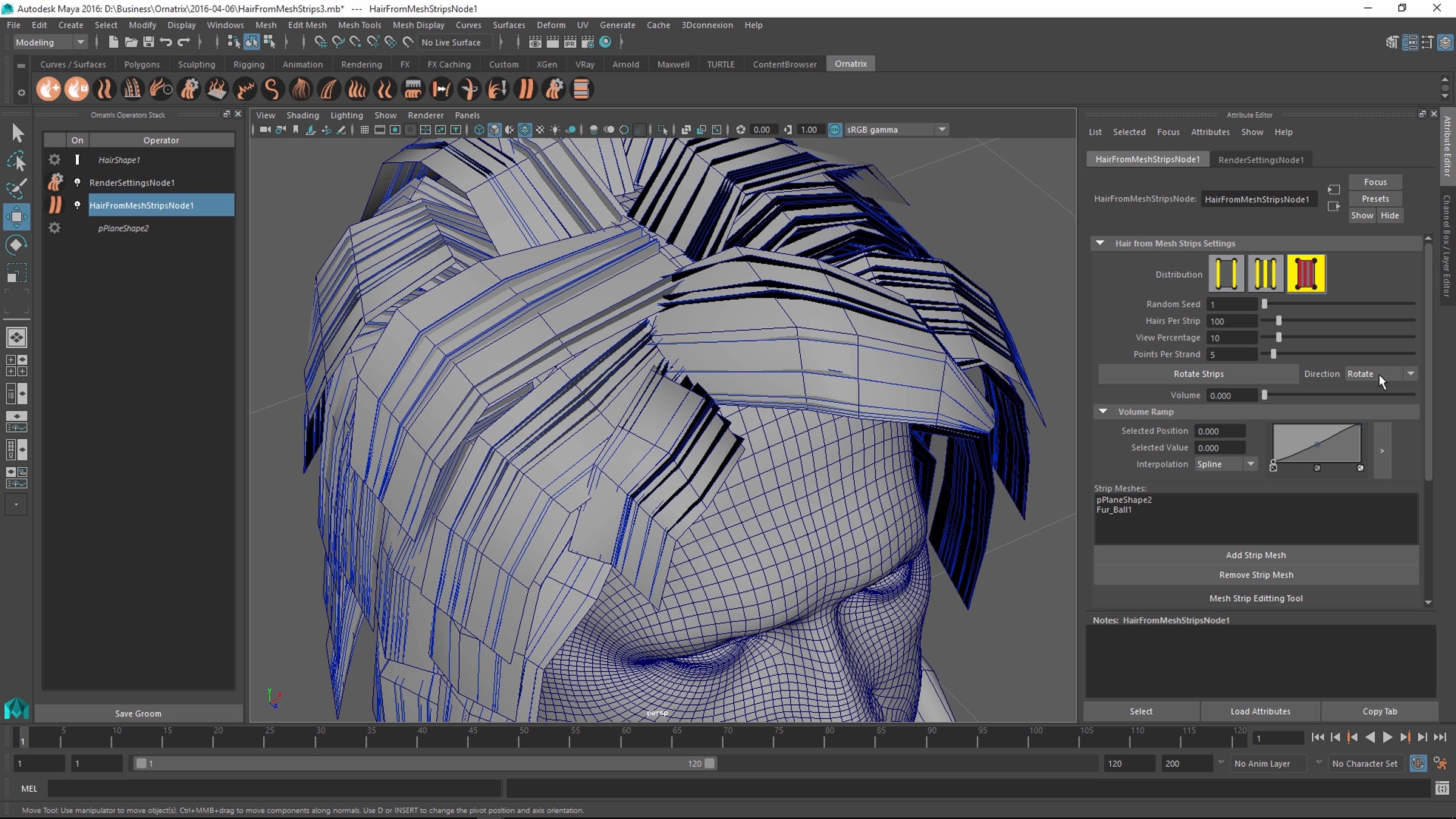
Task: Click the viewport grid toggle icon
Action: 365,130
